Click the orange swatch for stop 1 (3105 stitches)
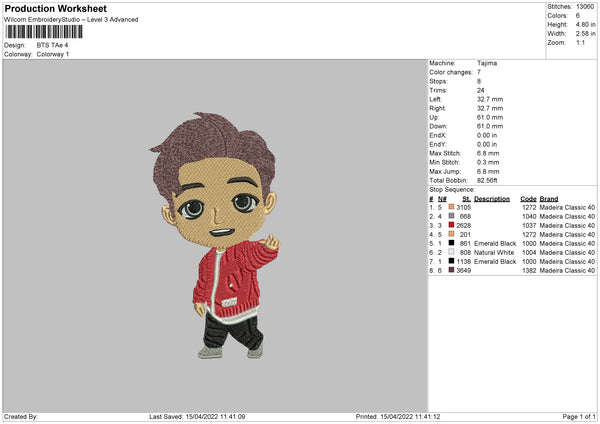The image size is (600, 424). pyautogui.click(x=452, y=207)
